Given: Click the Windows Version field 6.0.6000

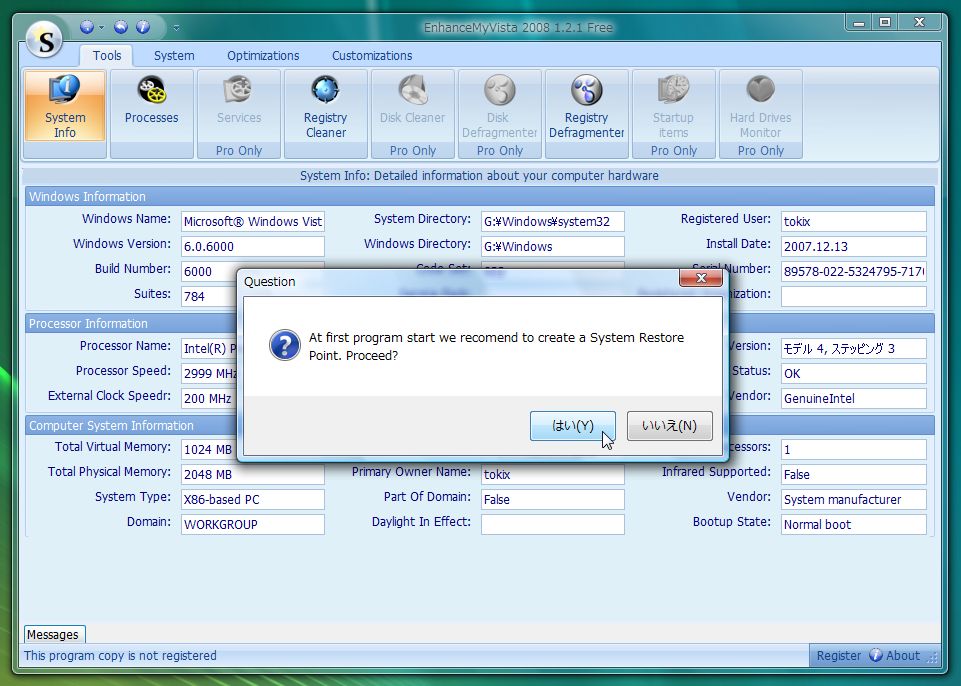Looking at the screenshot, I should (253, 246).
